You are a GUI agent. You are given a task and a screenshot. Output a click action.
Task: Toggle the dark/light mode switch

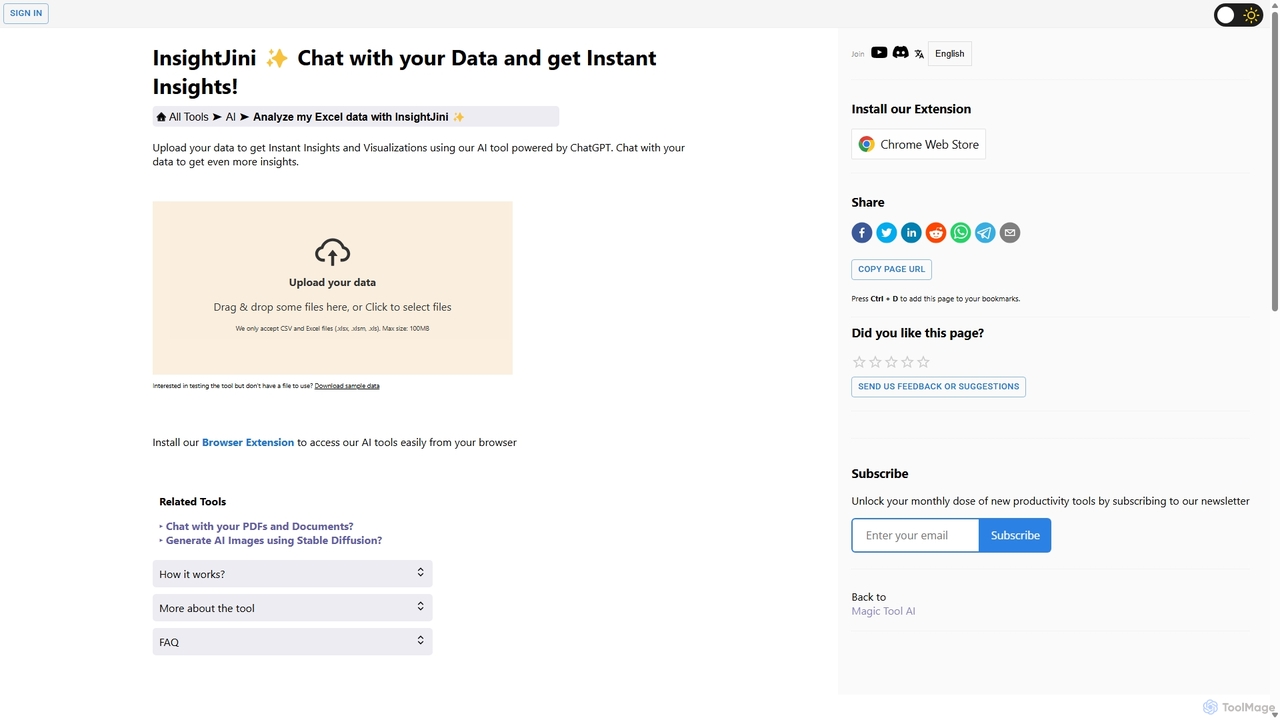(1238, 15)
